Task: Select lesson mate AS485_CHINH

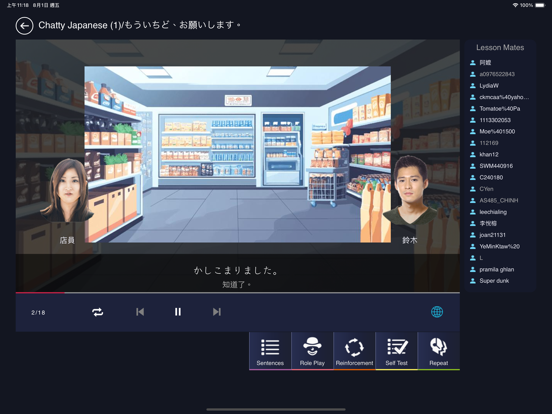Action: click(x=498, y=200)
